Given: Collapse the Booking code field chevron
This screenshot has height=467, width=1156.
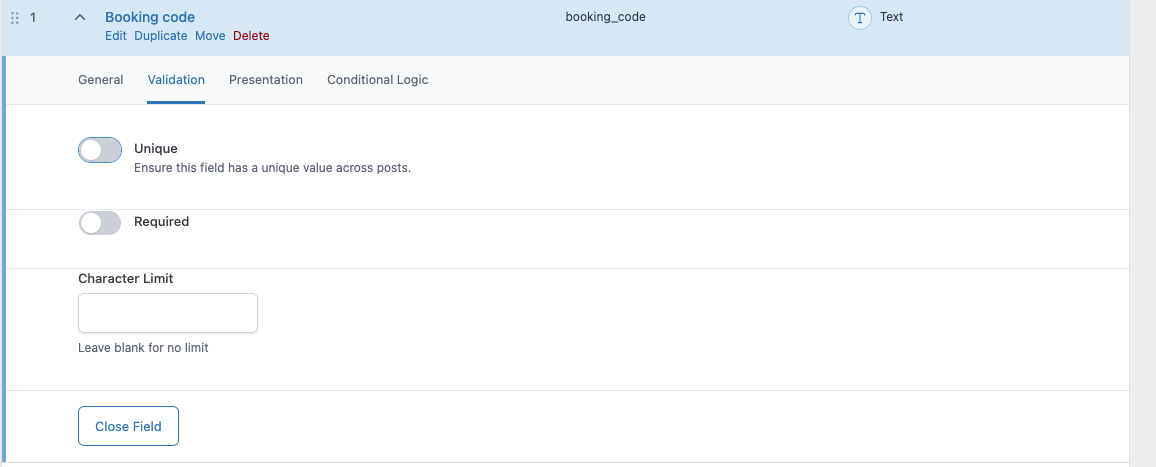Looking at the screenshot, I should coord(80,17).
